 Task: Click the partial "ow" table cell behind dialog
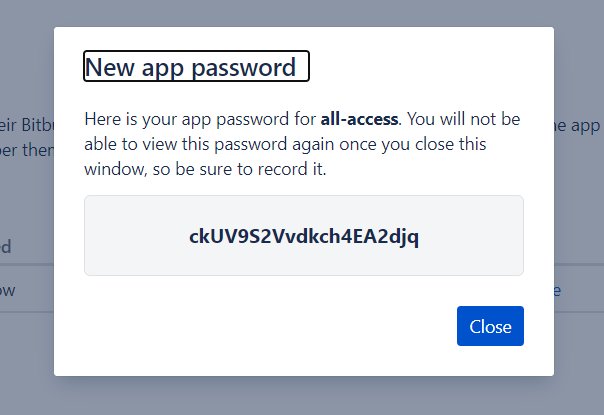tap(8, 291)
